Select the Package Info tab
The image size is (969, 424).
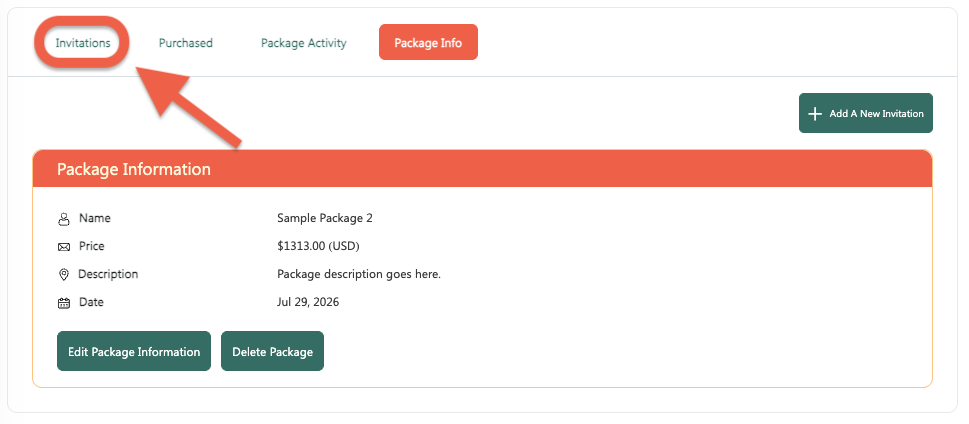(x=428, y=43)
